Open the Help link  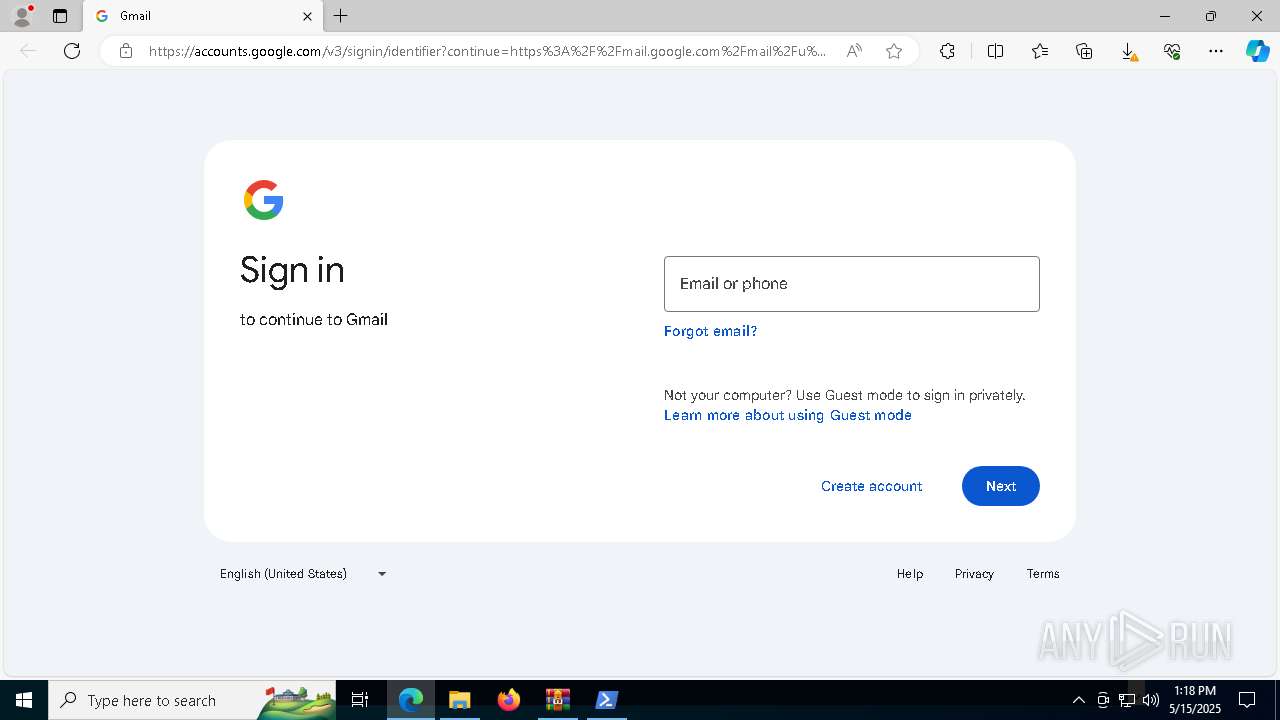[910, 574]
